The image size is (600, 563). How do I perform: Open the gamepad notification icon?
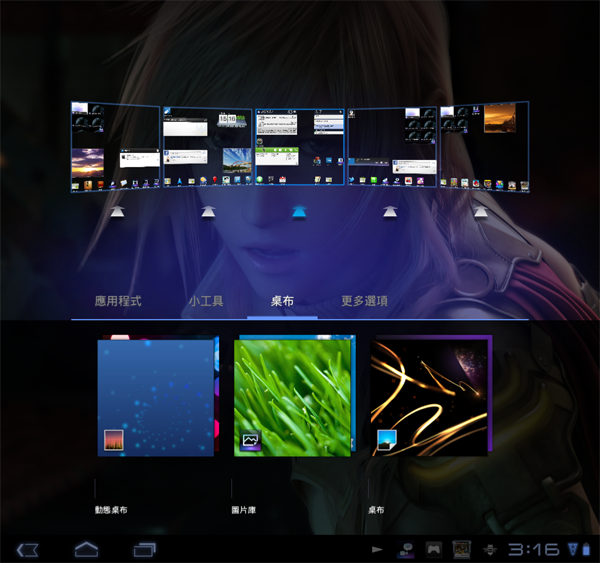point(433,550)
